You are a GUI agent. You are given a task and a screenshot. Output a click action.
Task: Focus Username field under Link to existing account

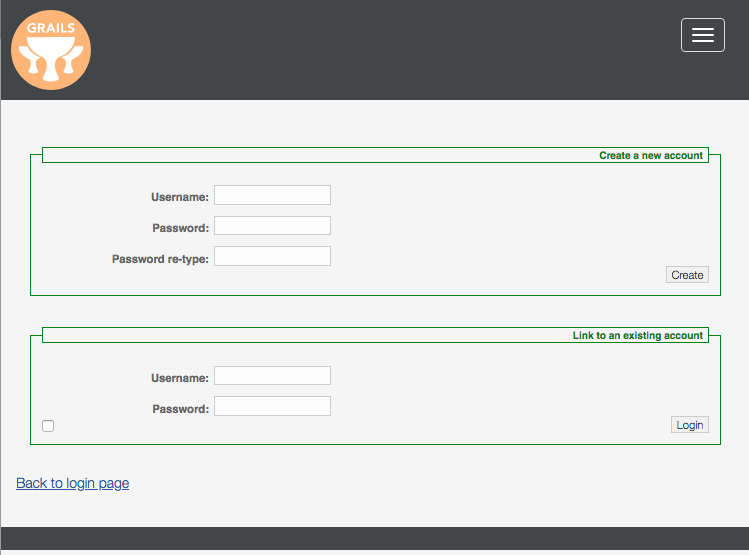pyautogui.click(x=272, y=376)
